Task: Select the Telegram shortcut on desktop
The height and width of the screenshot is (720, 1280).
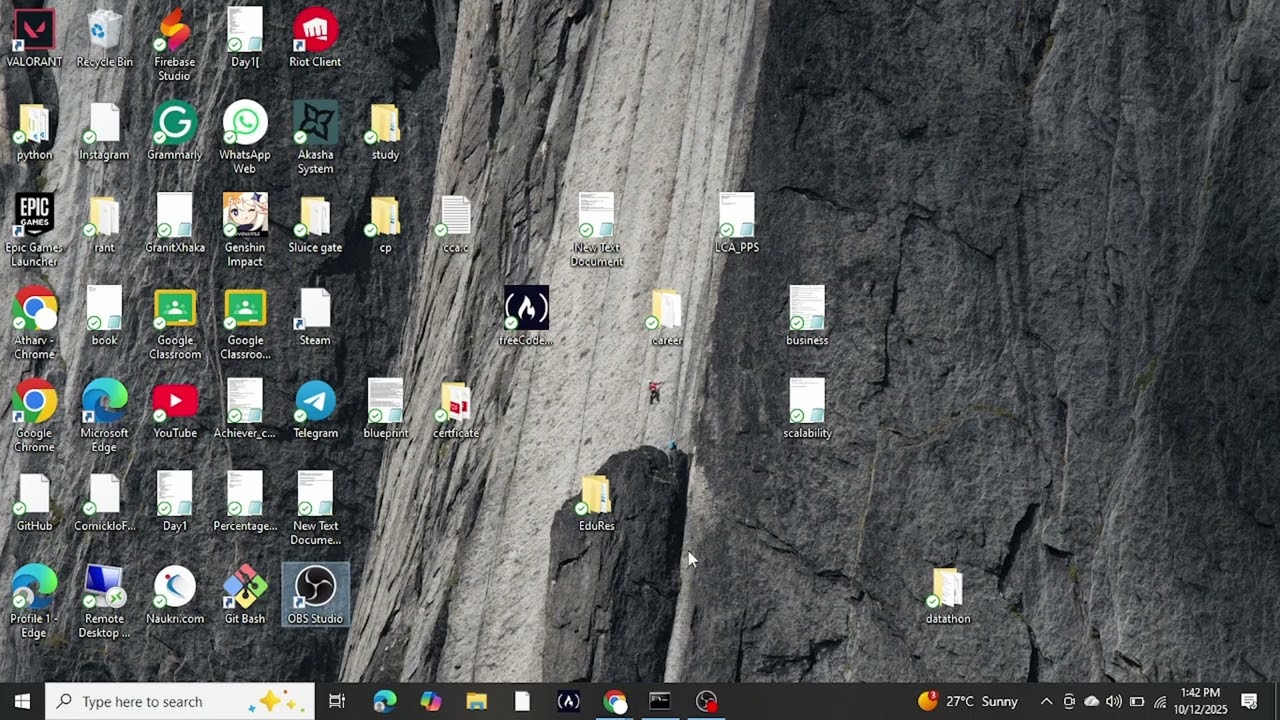Action: point(315,402)
